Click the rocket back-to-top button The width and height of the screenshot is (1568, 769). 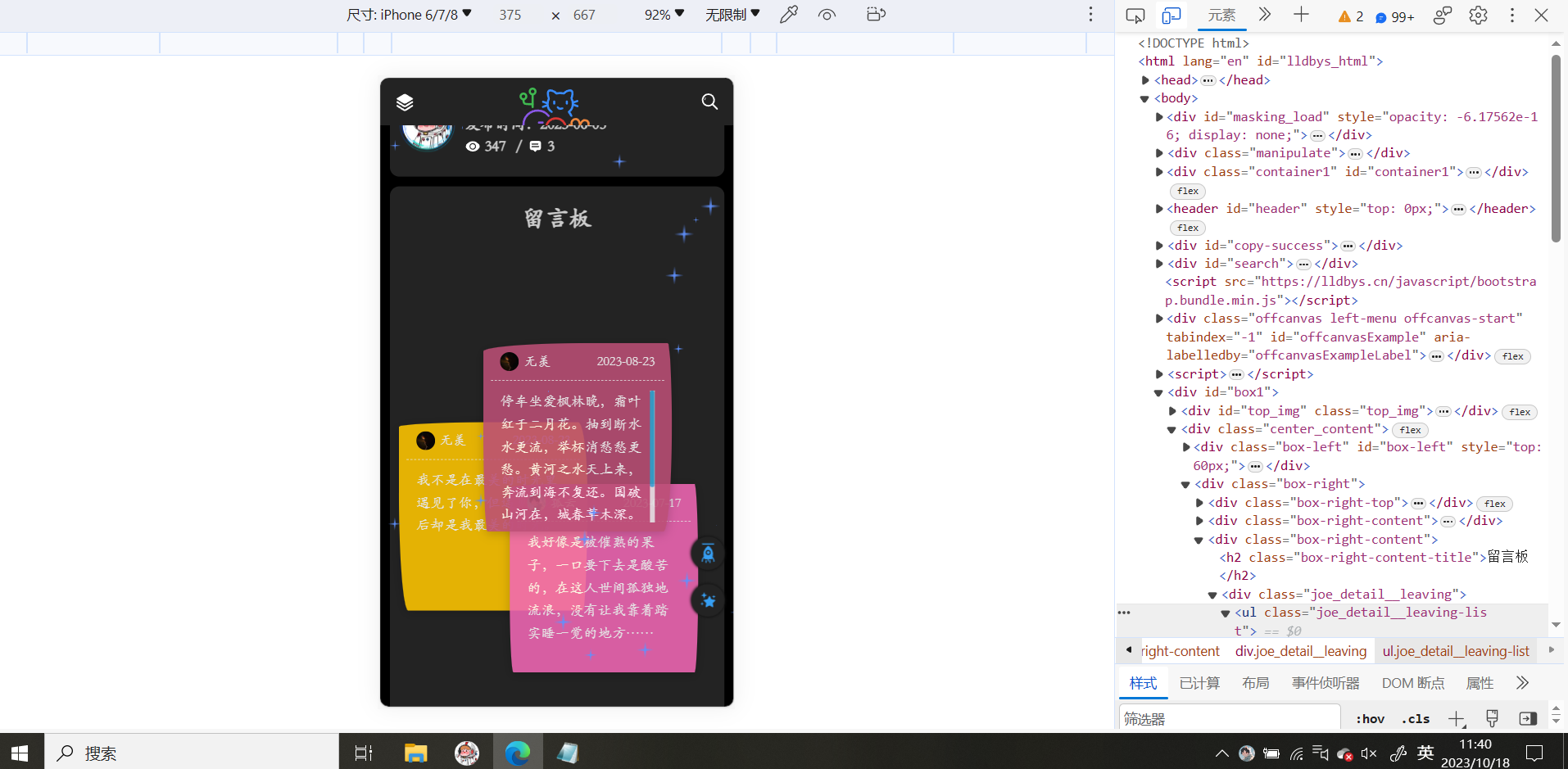pos(708,554)
